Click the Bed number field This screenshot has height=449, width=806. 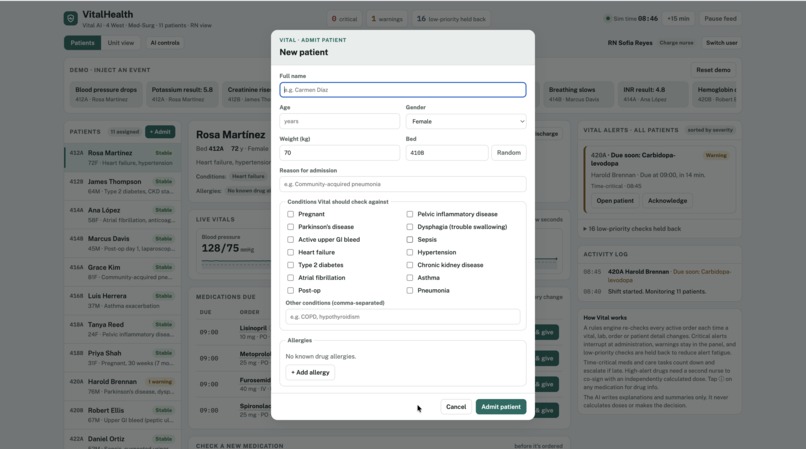[x=447, y=153]
